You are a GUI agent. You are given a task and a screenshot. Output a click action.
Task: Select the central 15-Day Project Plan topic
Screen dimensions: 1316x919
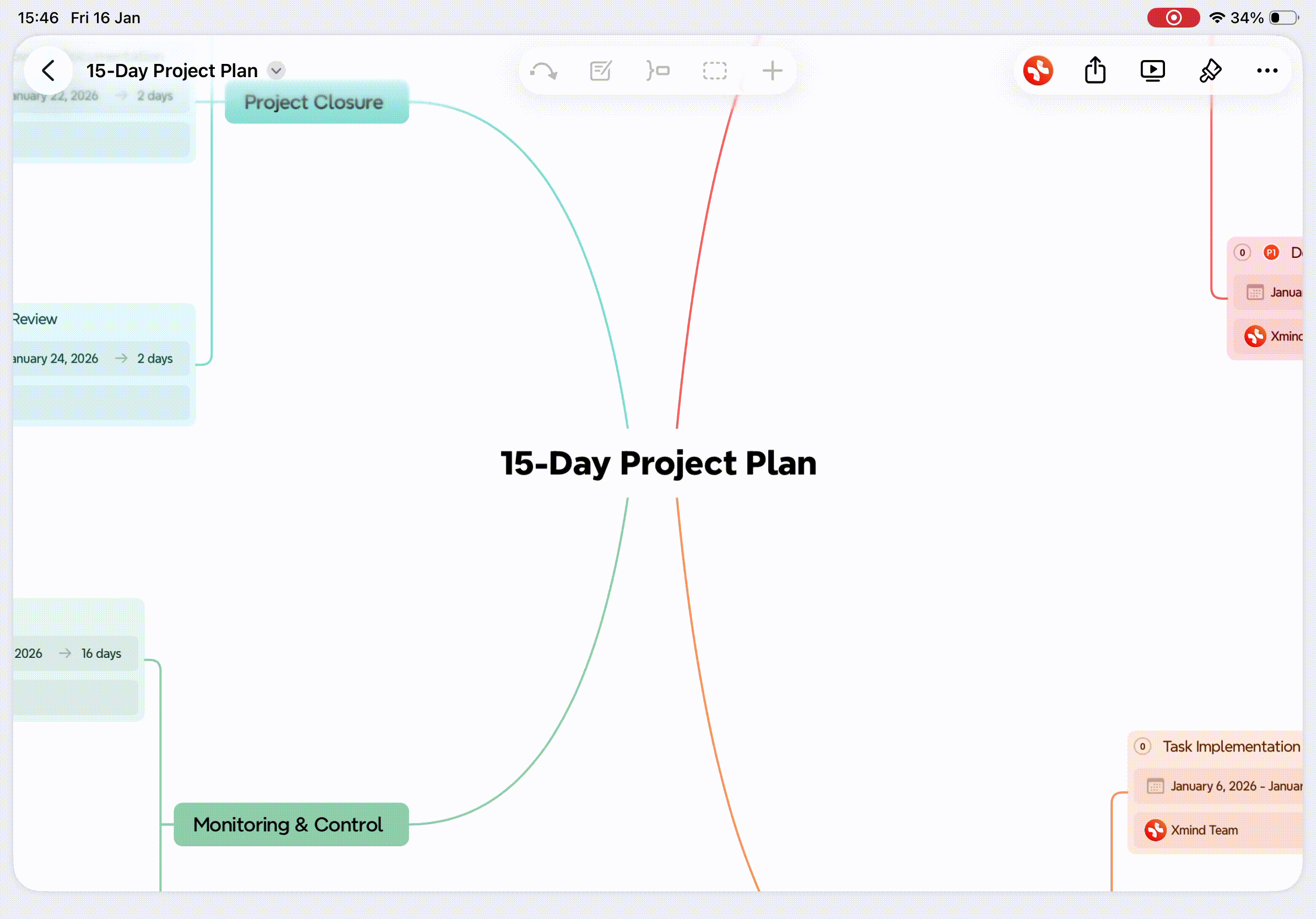[658, 463]
